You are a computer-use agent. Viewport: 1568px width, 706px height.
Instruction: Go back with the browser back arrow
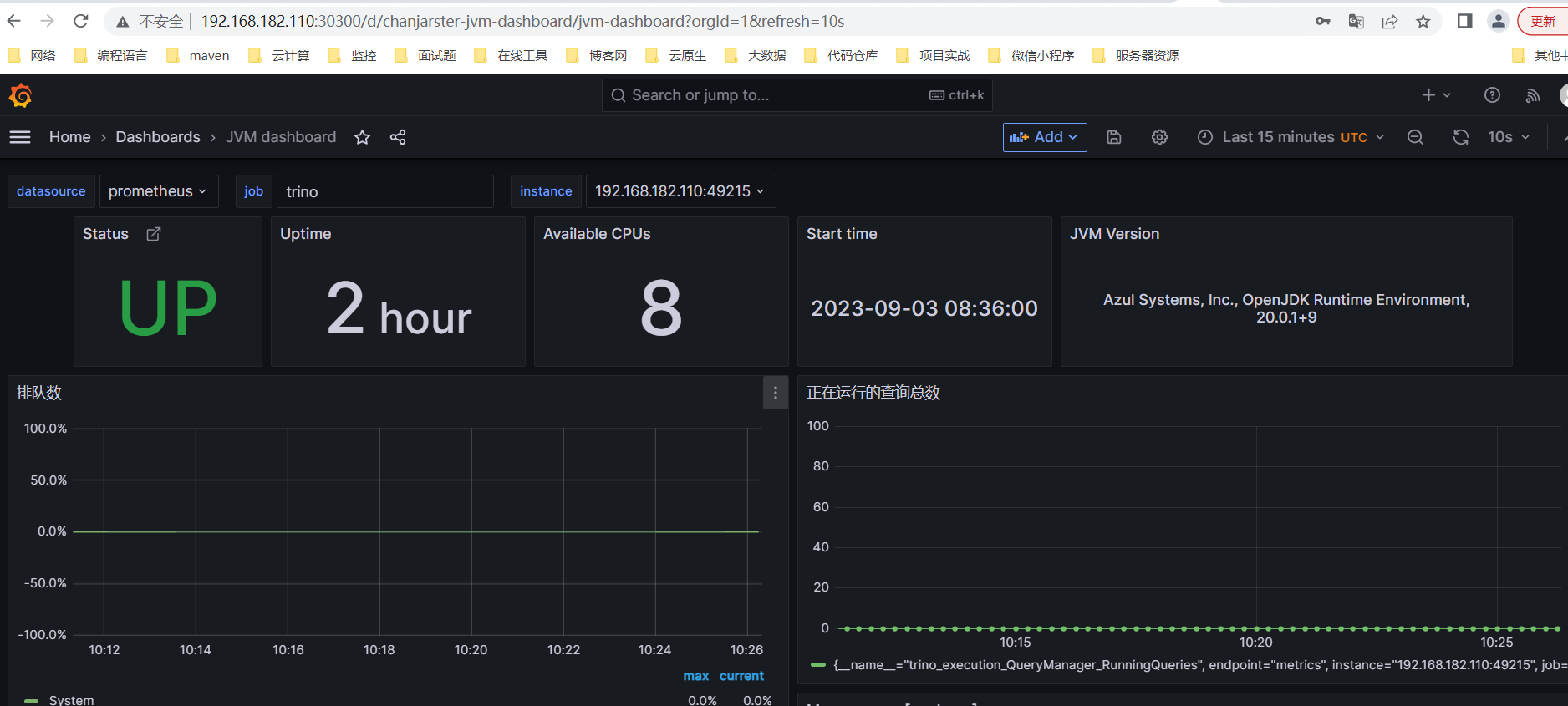coord(14,21)
